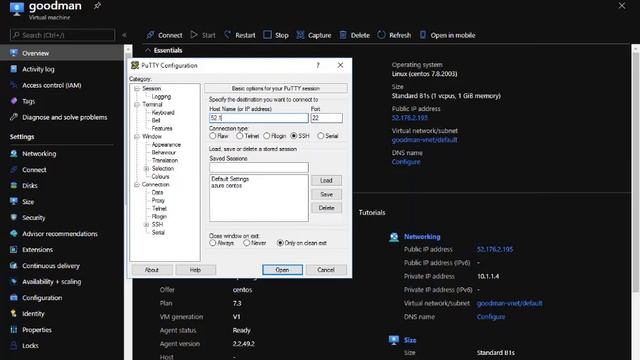
Task: Click the Overview sidebar icon
Action: coord(14,53)
